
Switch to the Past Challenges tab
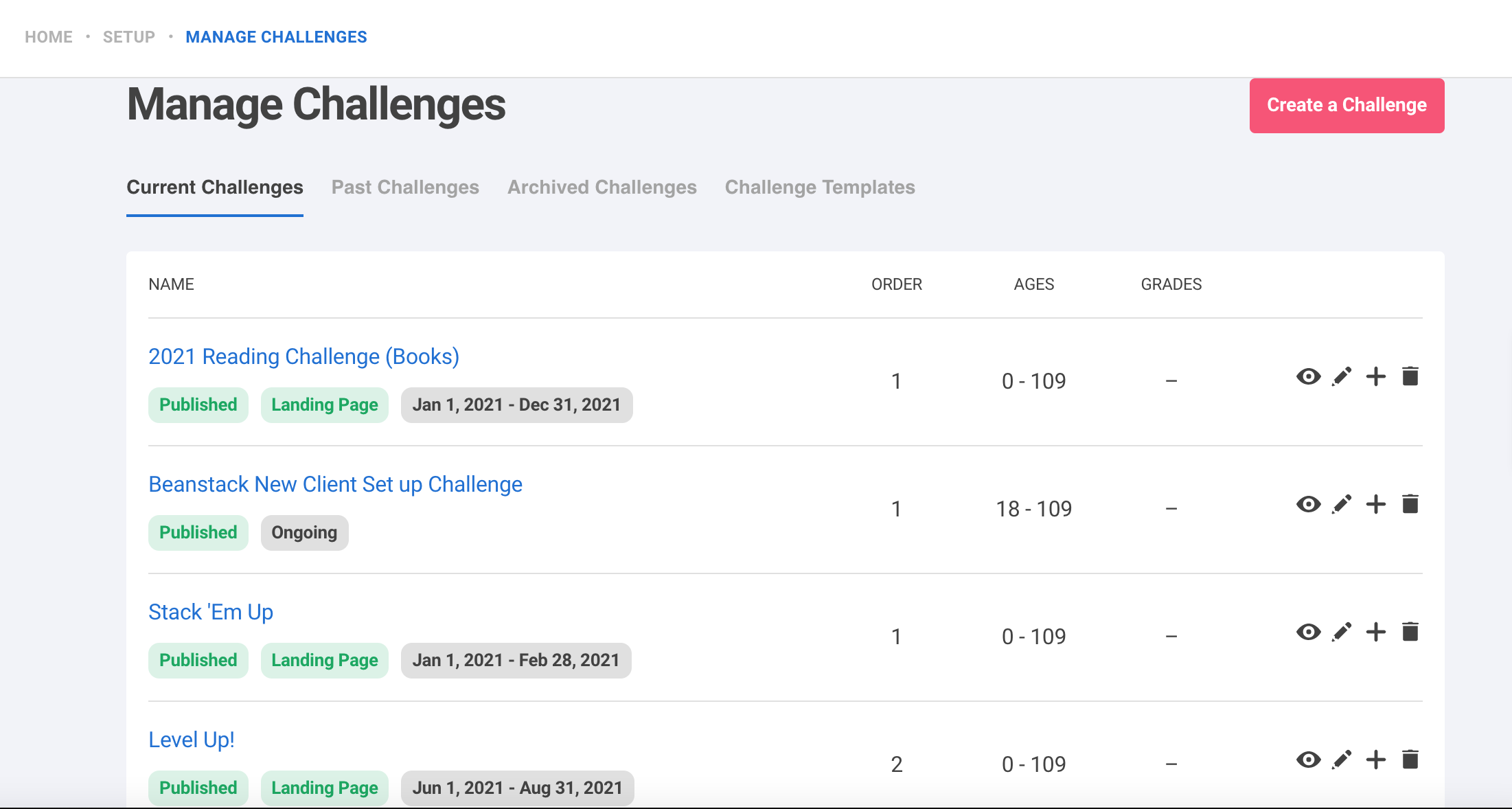404,187
